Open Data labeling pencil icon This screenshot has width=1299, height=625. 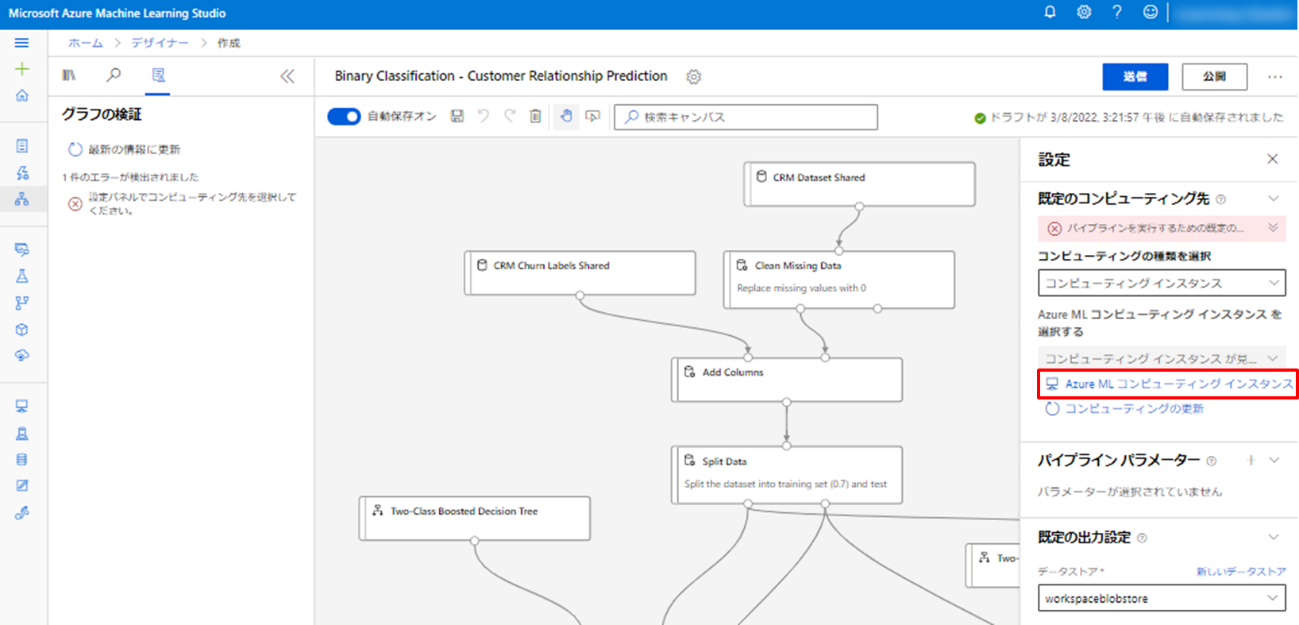click(x=22, y=486)
